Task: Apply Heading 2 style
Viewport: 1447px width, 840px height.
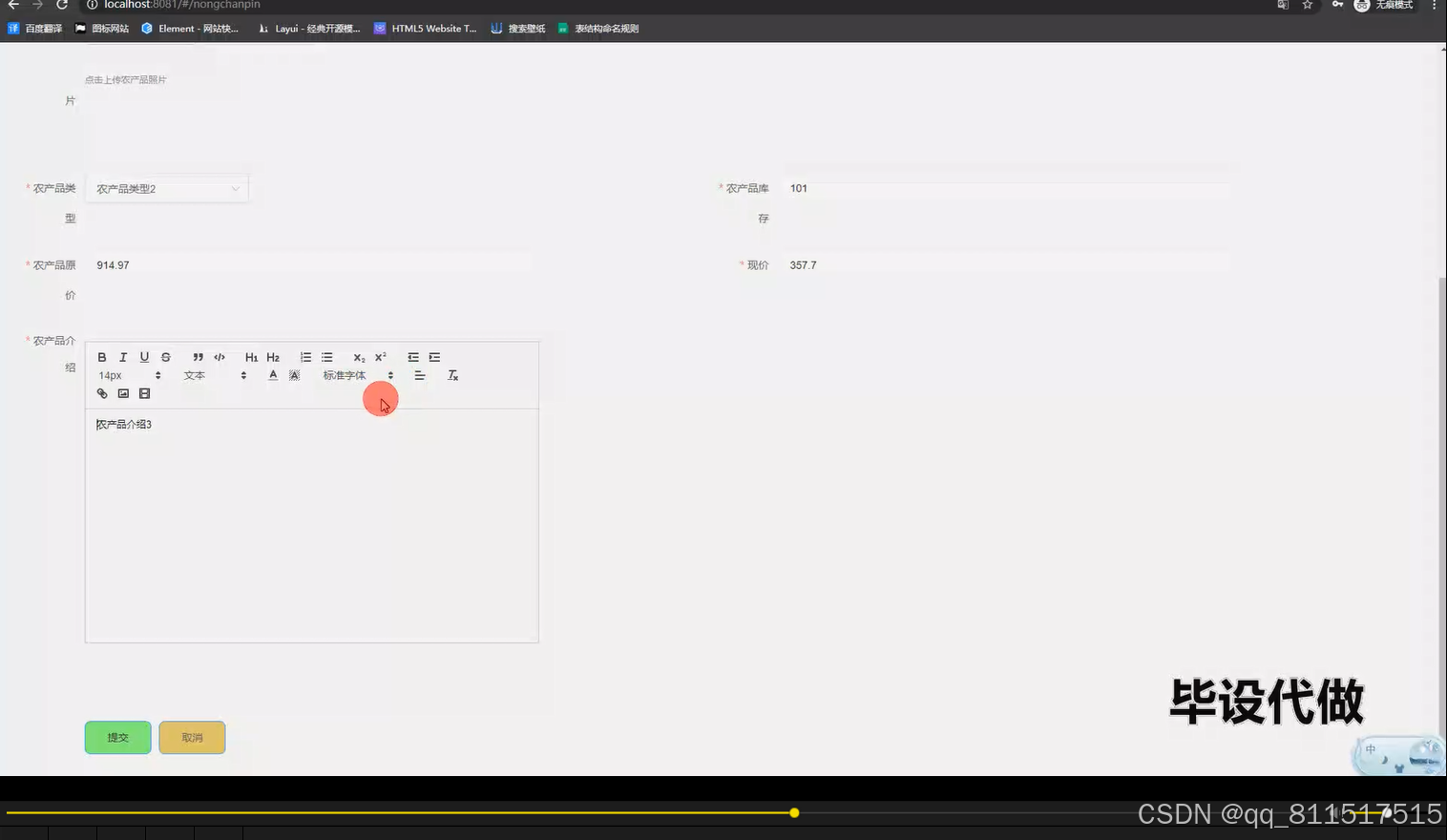Action: (273, 357)
